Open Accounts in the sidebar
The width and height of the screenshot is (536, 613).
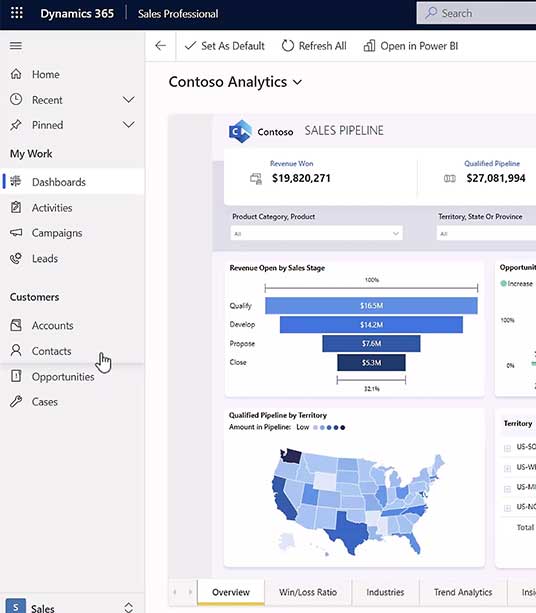(72, 325)
